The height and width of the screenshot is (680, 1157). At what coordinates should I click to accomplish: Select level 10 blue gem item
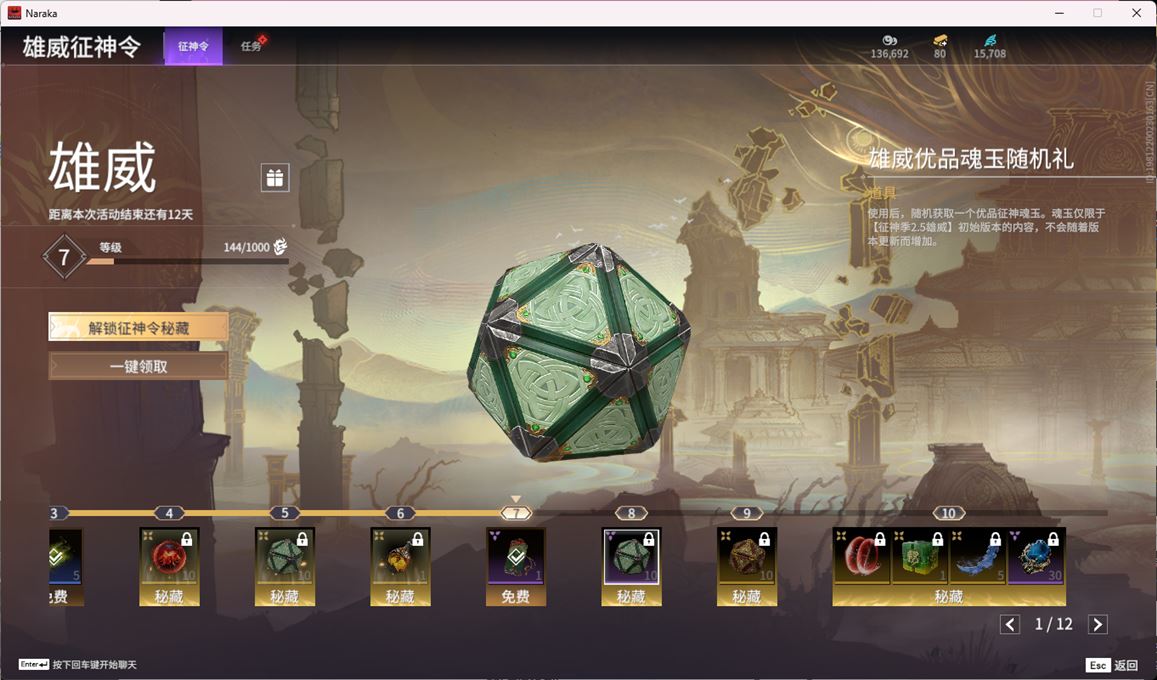[x=1036, y=557]
